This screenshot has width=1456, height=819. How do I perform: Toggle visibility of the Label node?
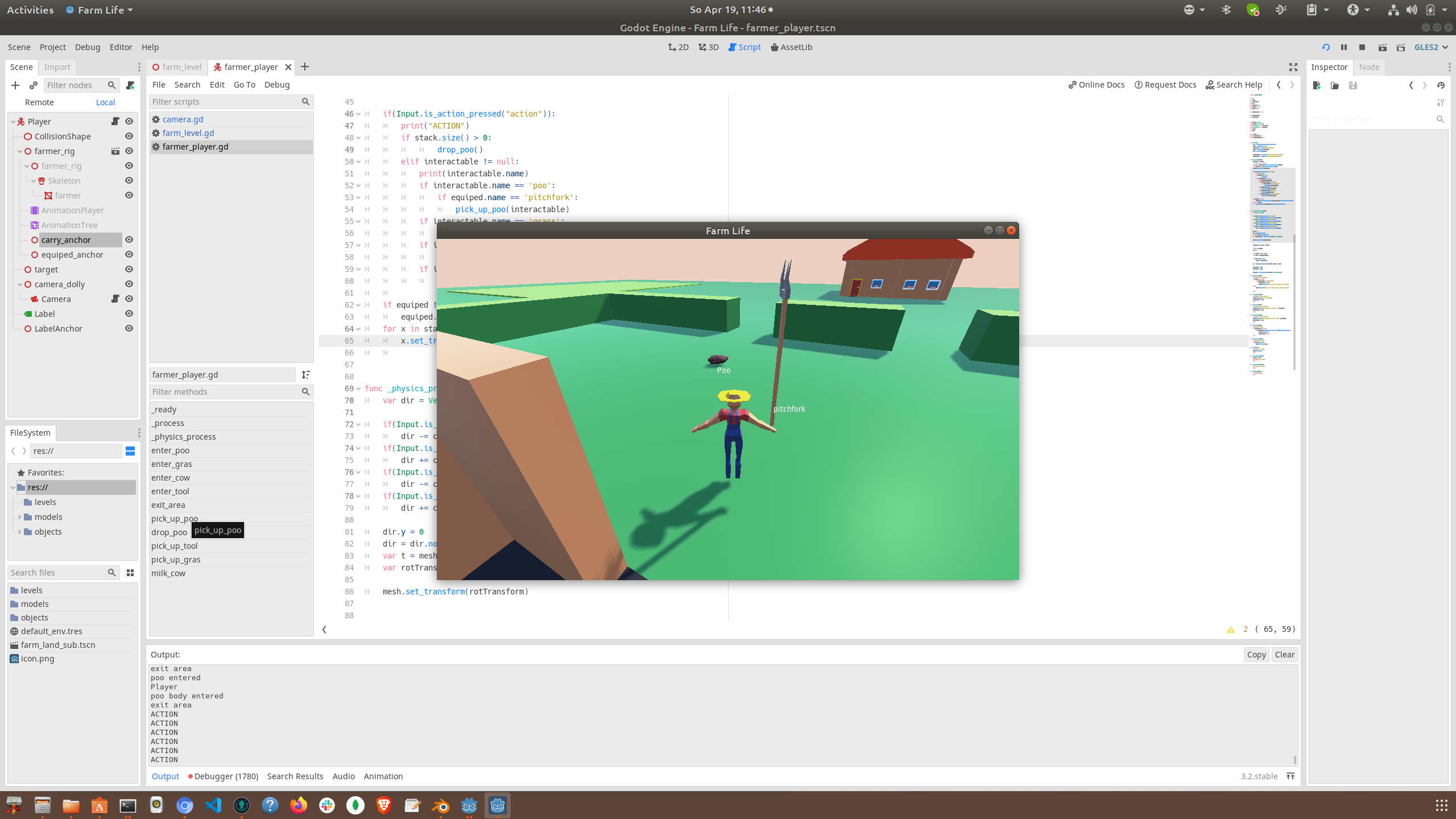tap(129, 314)
